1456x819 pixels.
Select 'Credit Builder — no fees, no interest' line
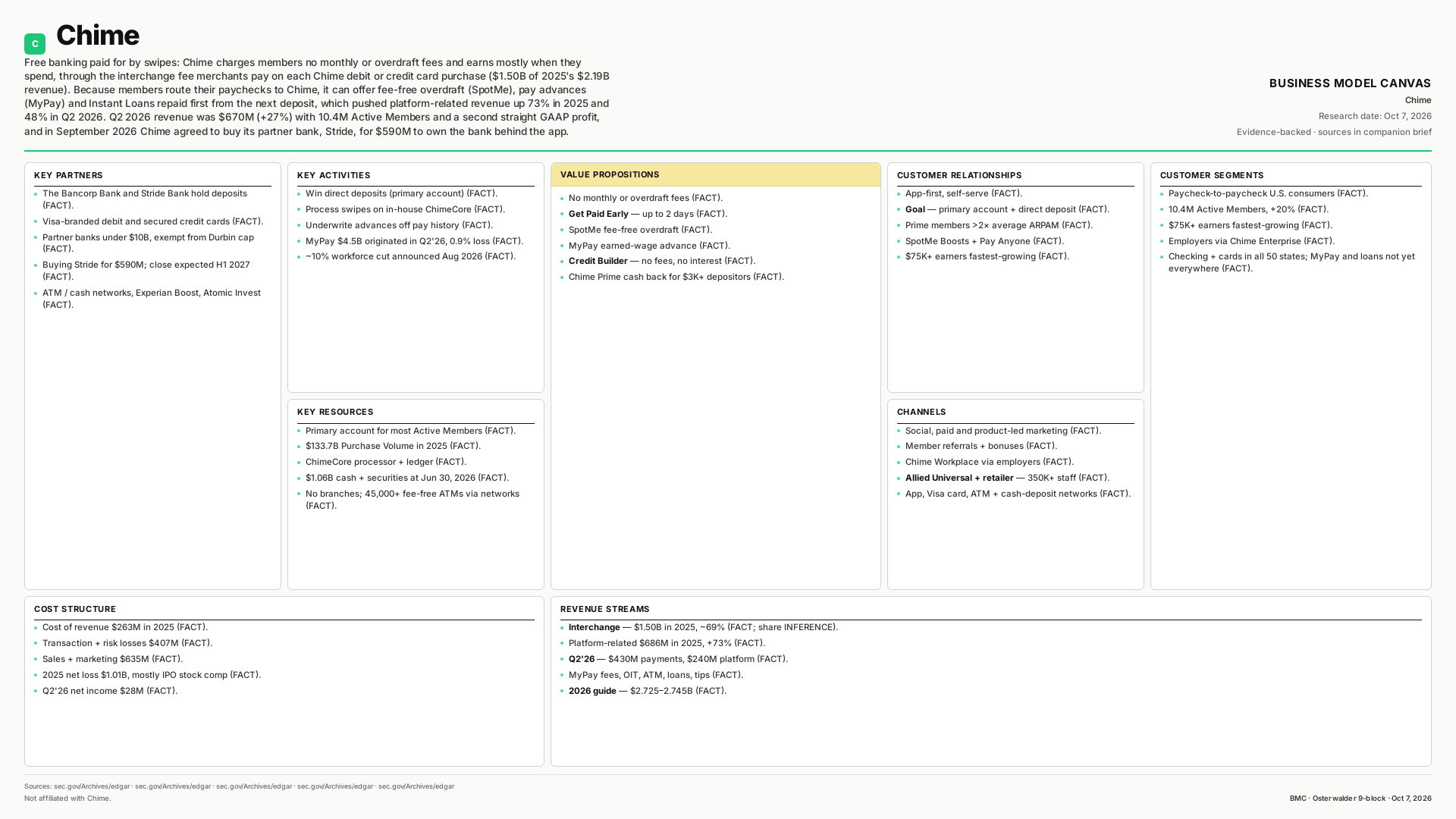(662, 261)
